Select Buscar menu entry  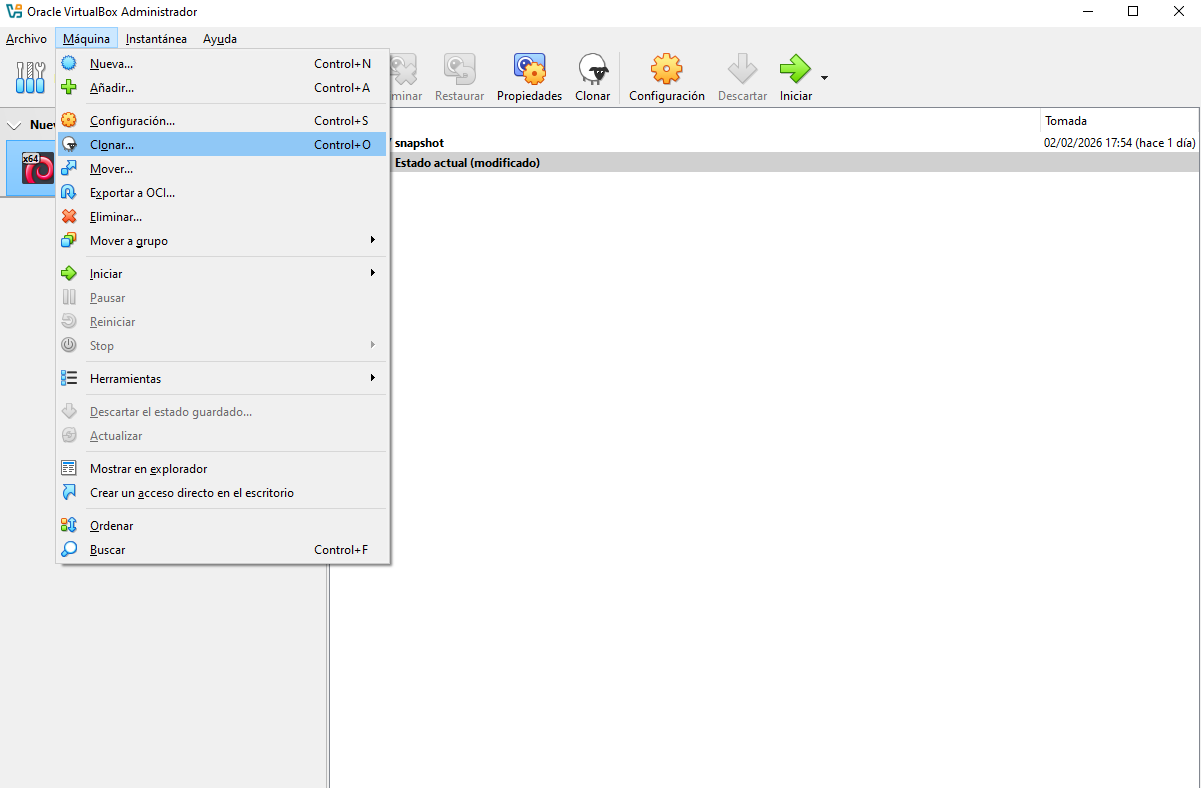(x=222, y=549)
